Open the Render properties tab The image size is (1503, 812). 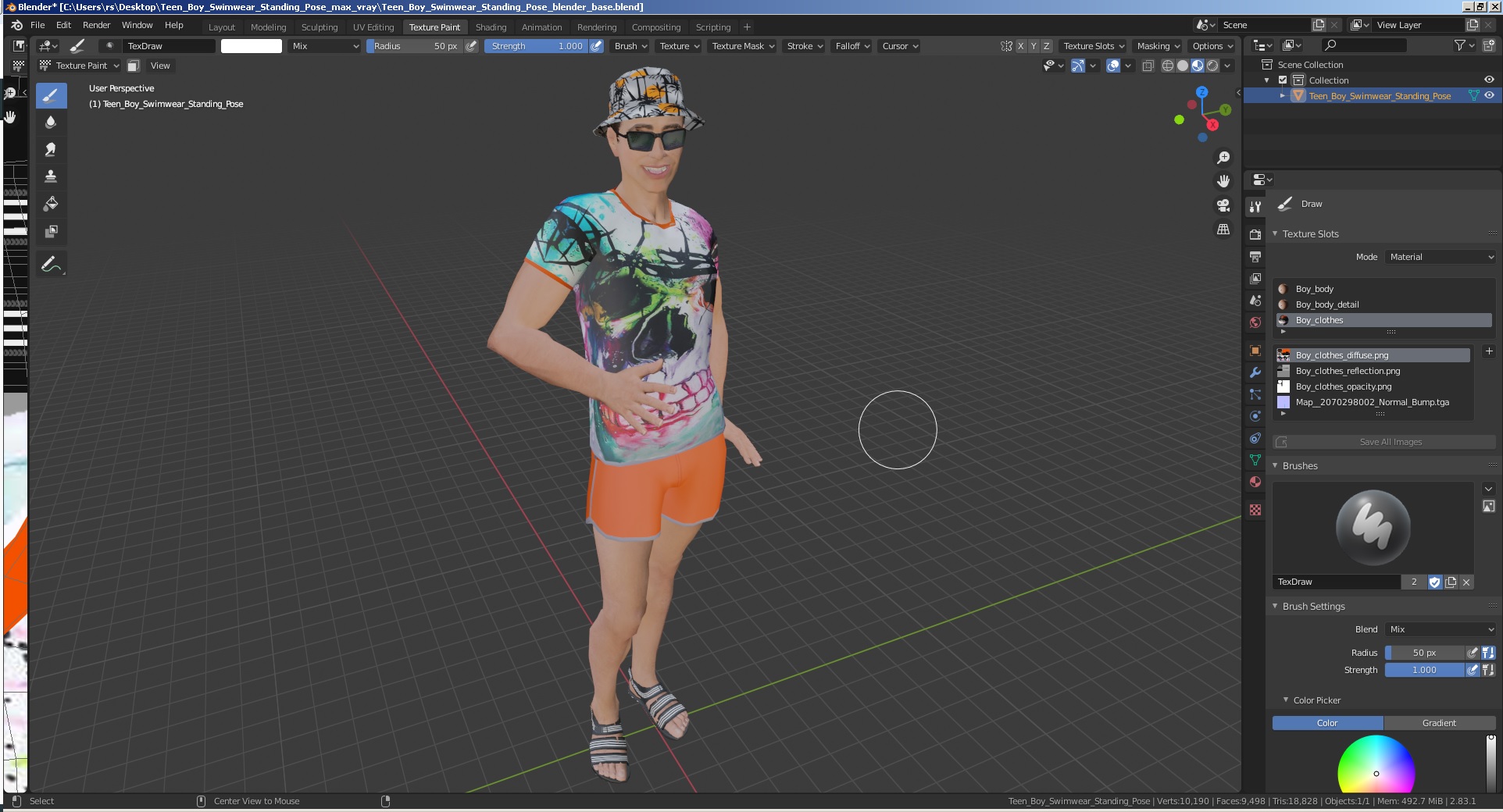click(x=1255, y=234)
